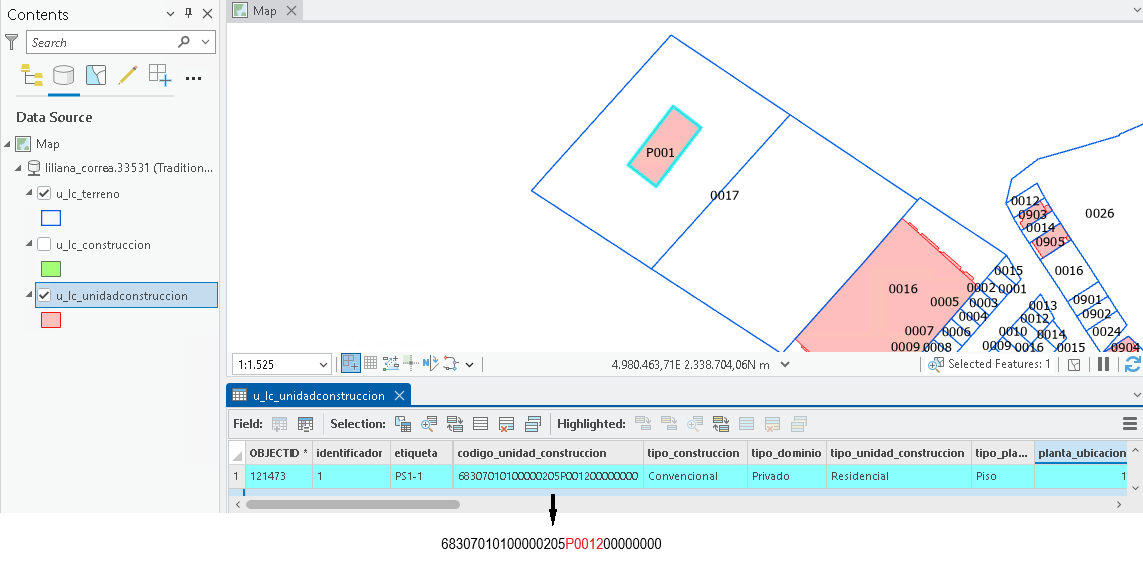Click the dynamic constraints line icon
The height and width of the screenshot is (579, 1143).
click(450, 363)
